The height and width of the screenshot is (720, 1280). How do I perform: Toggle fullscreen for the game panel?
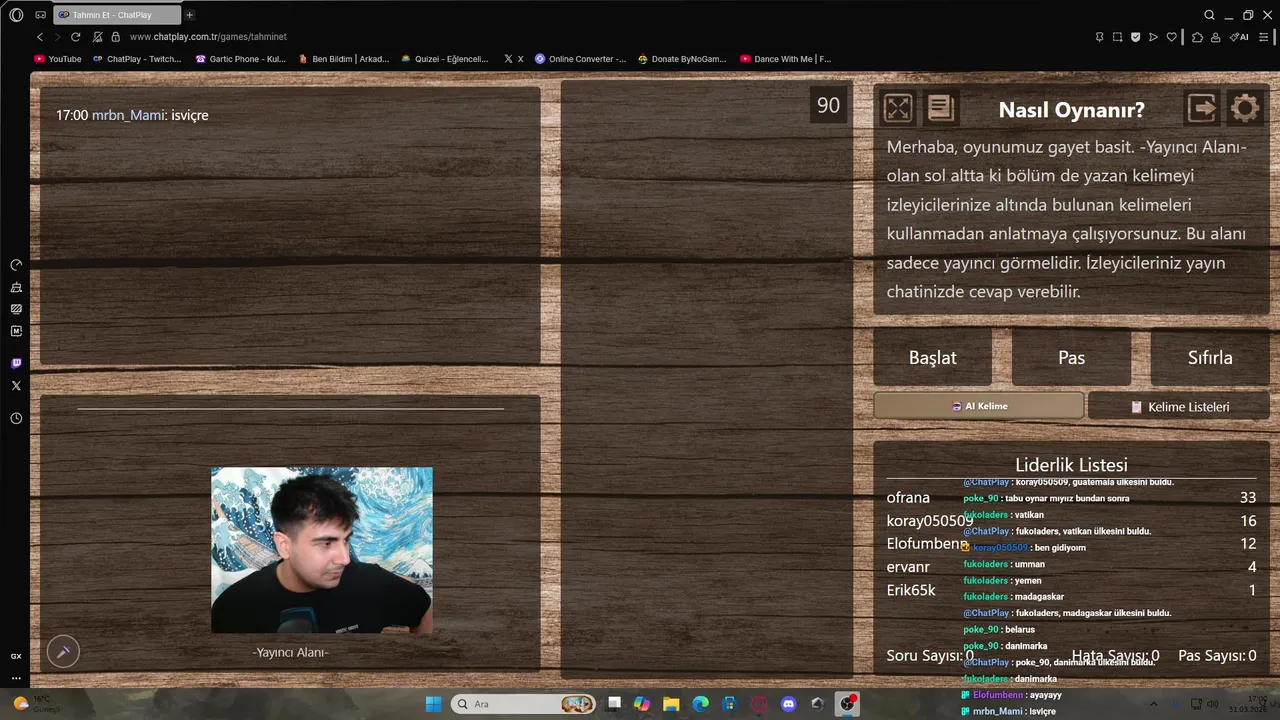898,108
